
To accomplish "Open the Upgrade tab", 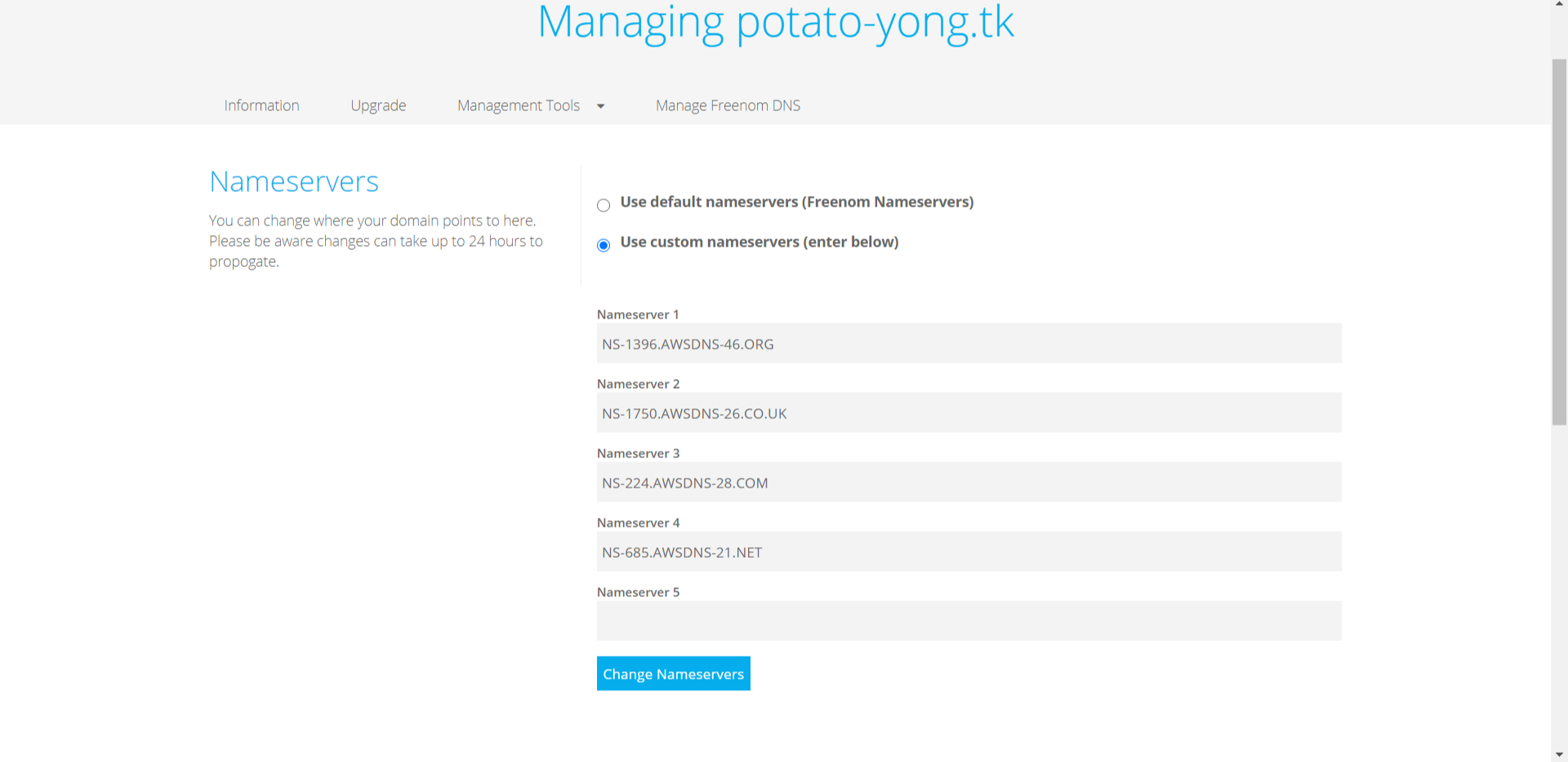I will pos(378,105).
